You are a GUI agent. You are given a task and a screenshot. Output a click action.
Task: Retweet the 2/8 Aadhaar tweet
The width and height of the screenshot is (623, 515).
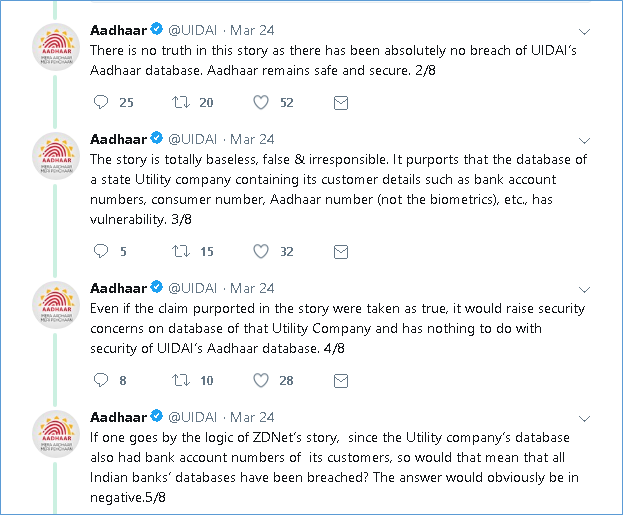[x=181, y=103]
